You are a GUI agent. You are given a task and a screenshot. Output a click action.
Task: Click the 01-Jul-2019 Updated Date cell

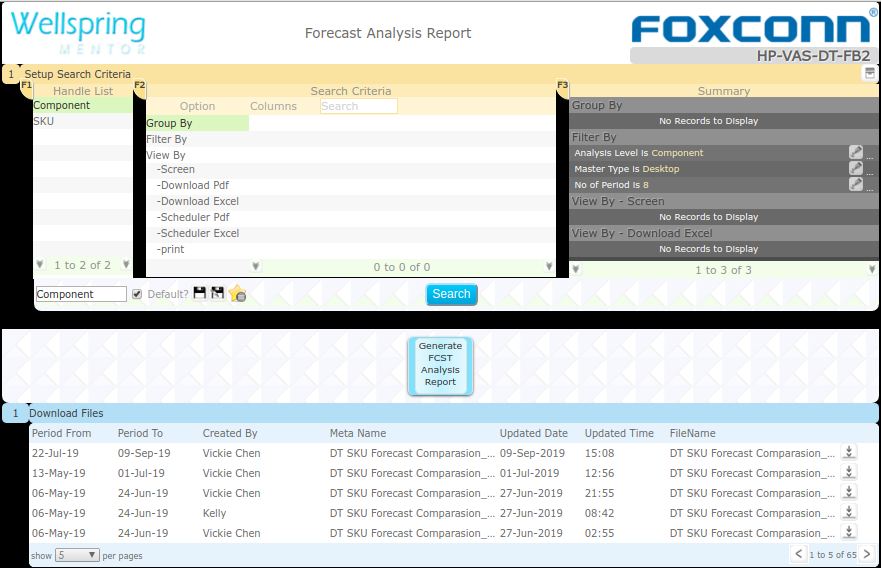click(529, 473)
